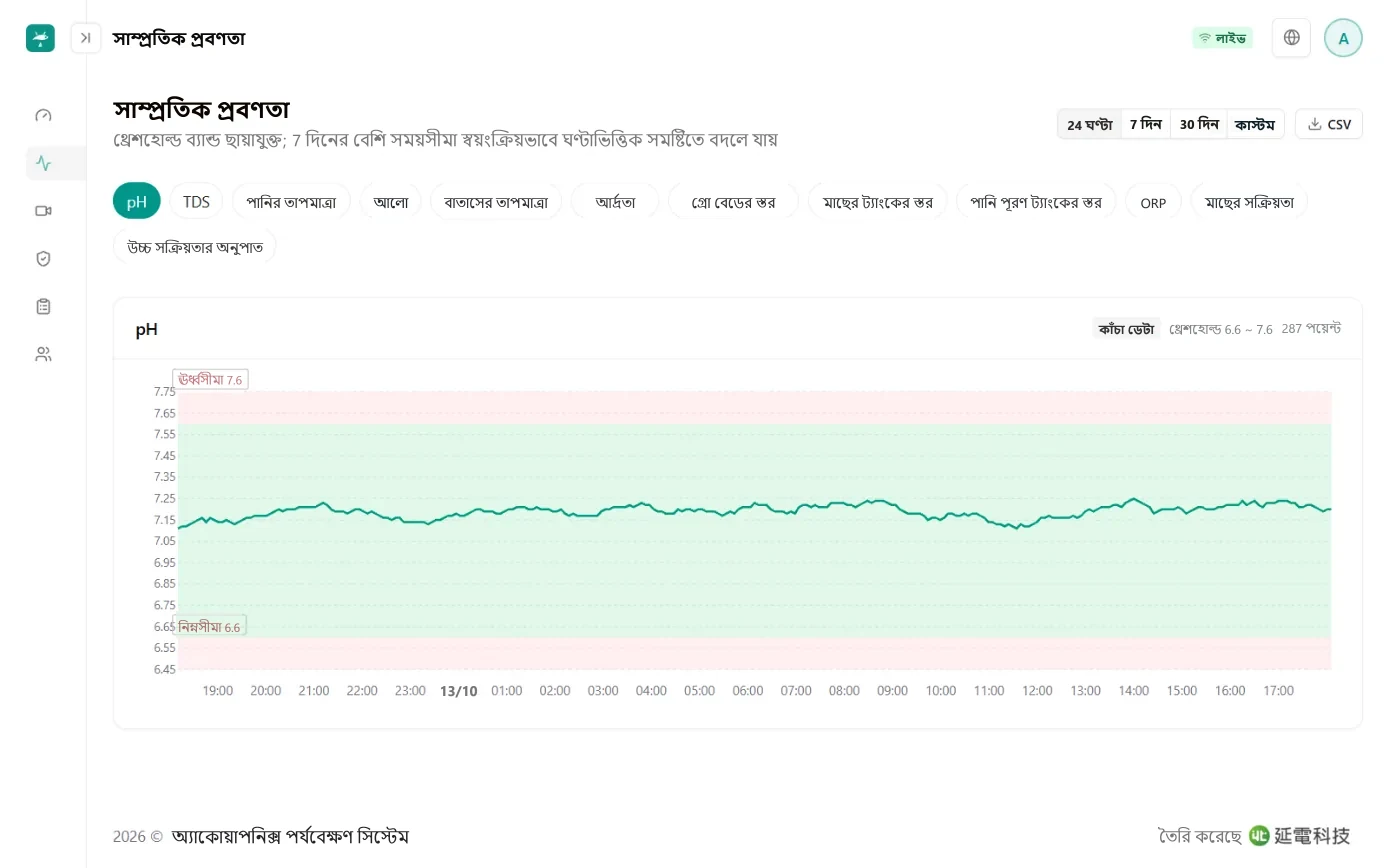Click the থ্রেশহোল্ড 6.6 ~ 7.6 text
Image resolution: width=1388 pixels, height=868 pixels.
tap(1221, 329)
